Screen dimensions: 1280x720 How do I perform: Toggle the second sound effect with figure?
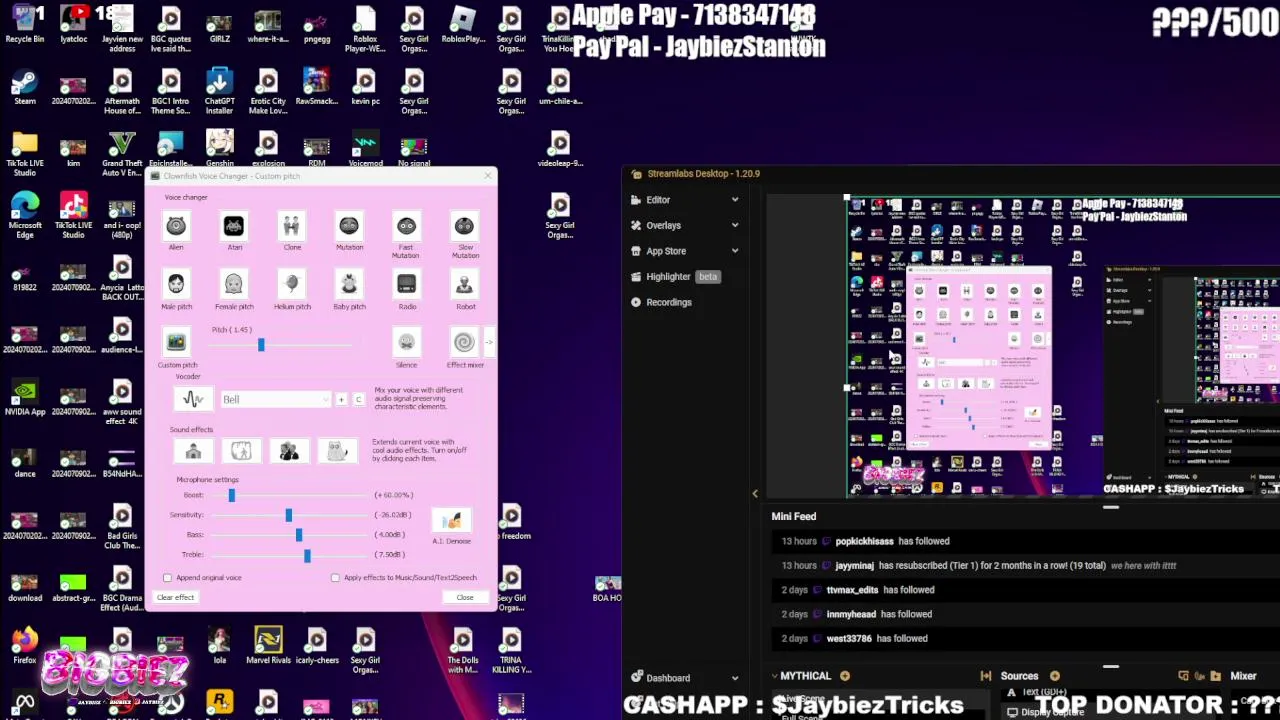click(241, 451)
